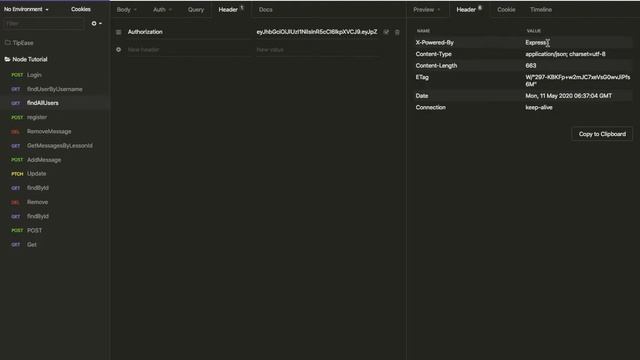Edit the Authorization token value field
This screenshot has width=640, height=360.
(317, 32)
